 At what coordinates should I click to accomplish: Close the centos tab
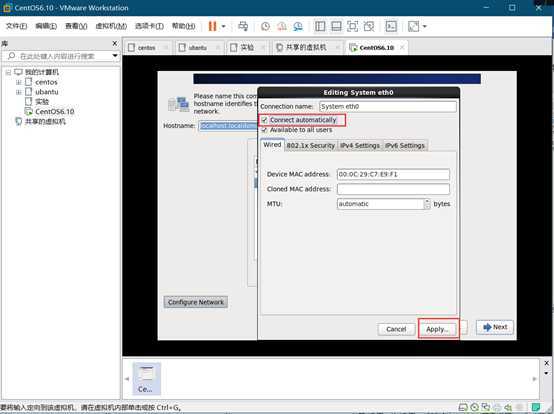point(166,47)
